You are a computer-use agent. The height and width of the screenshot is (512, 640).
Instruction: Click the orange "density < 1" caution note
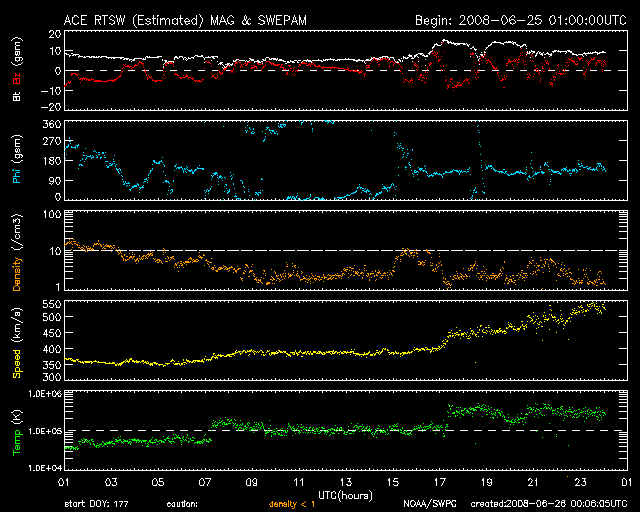click(x=292, y=504)
